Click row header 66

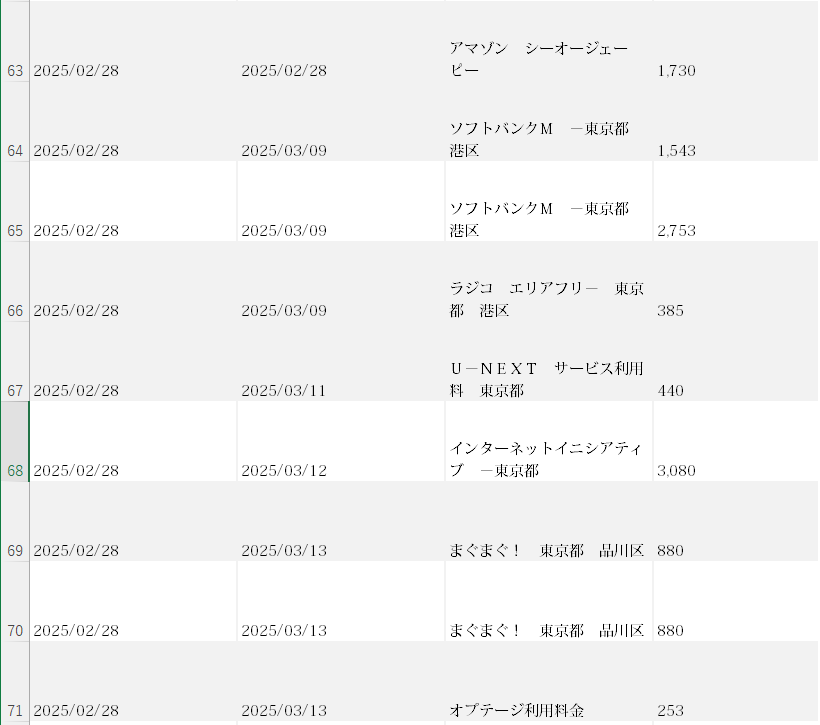click(15, 311)
